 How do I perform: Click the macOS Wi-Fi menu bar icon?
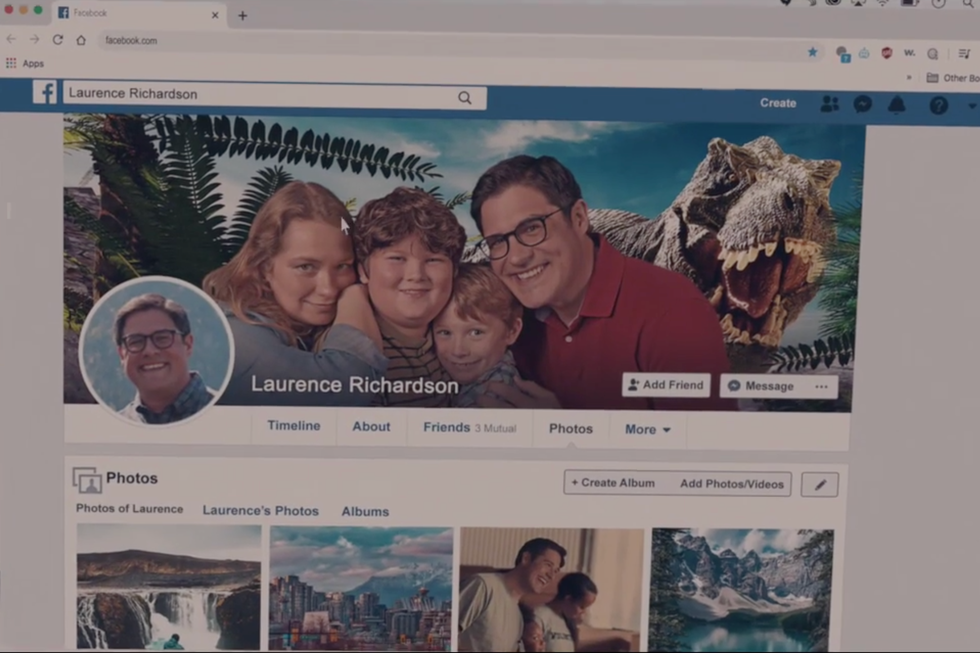pyautogui.click(x=882, y=3)
